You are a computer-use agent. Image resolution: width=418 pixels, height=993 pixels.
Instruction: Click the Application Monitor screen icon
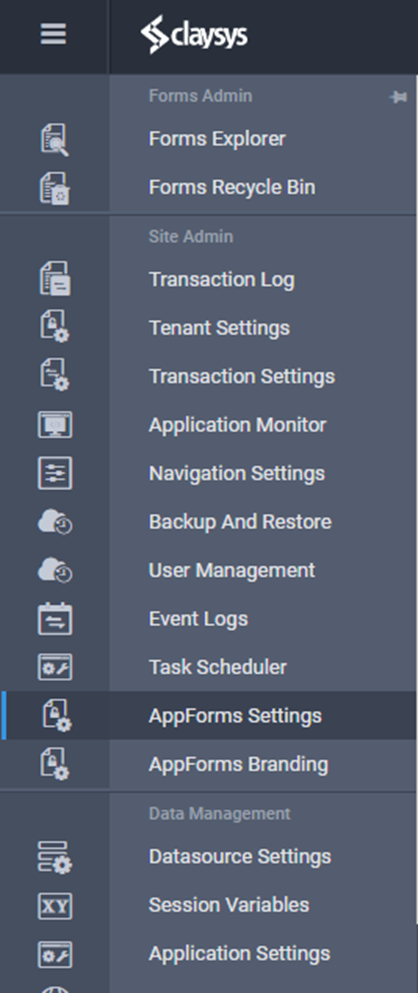coord(54,425)
